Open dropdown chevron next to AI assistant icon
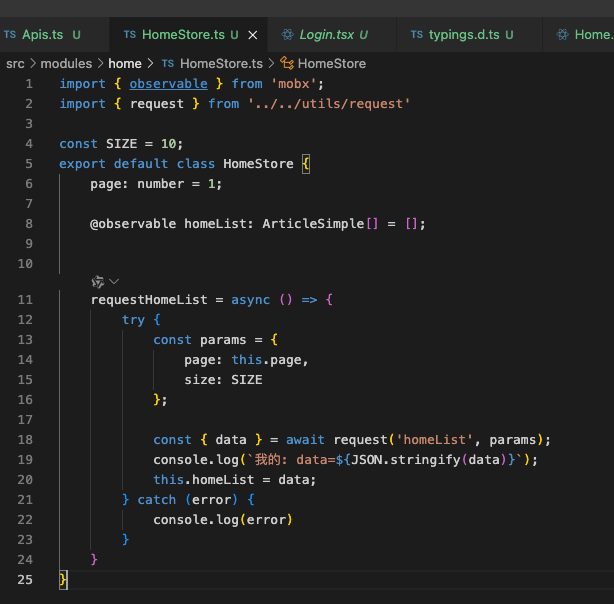 click(114, 282)
